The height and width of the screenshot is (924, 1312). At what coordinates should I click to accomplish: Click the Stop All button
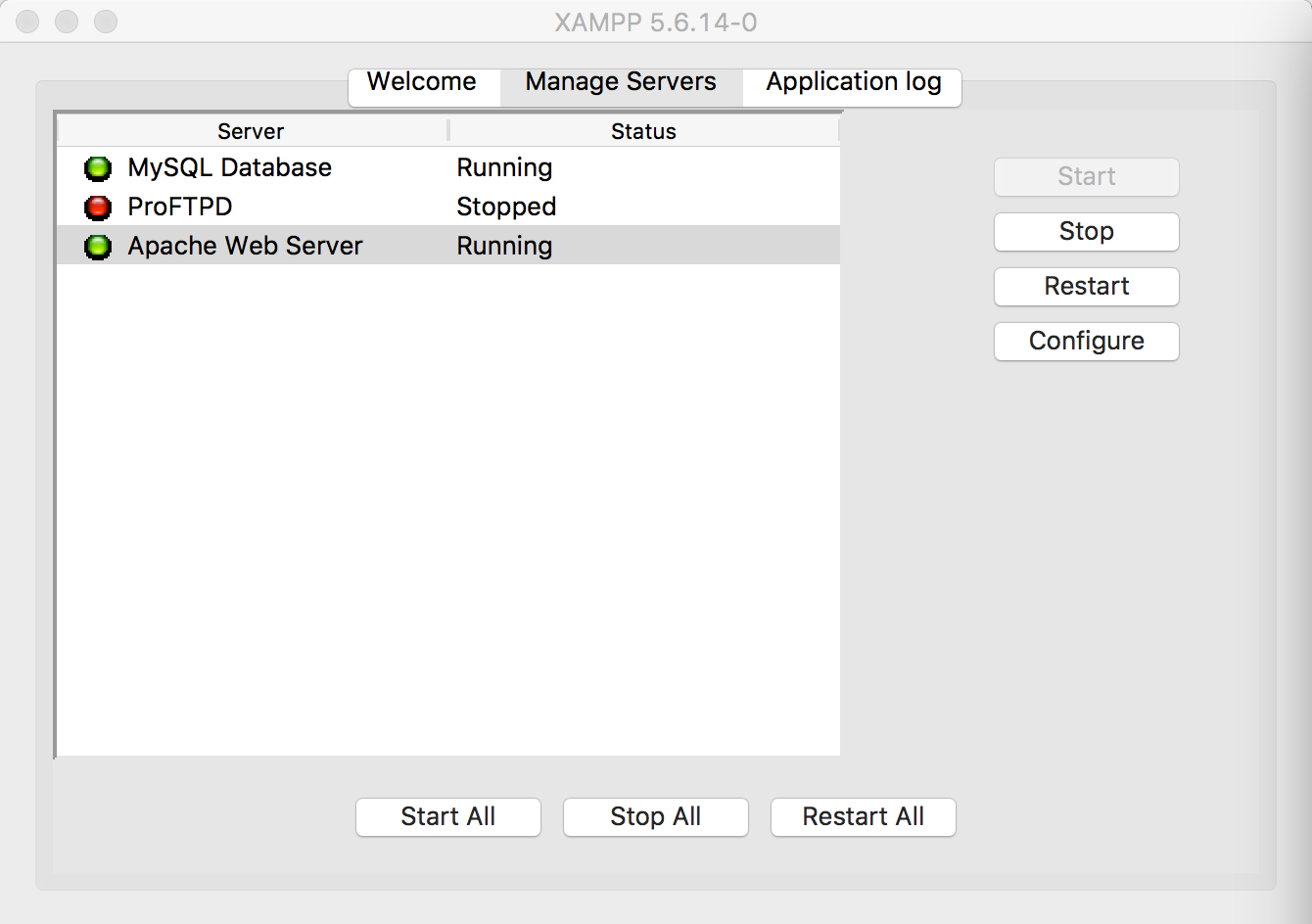pyautogui.click(x=655, y=816)
